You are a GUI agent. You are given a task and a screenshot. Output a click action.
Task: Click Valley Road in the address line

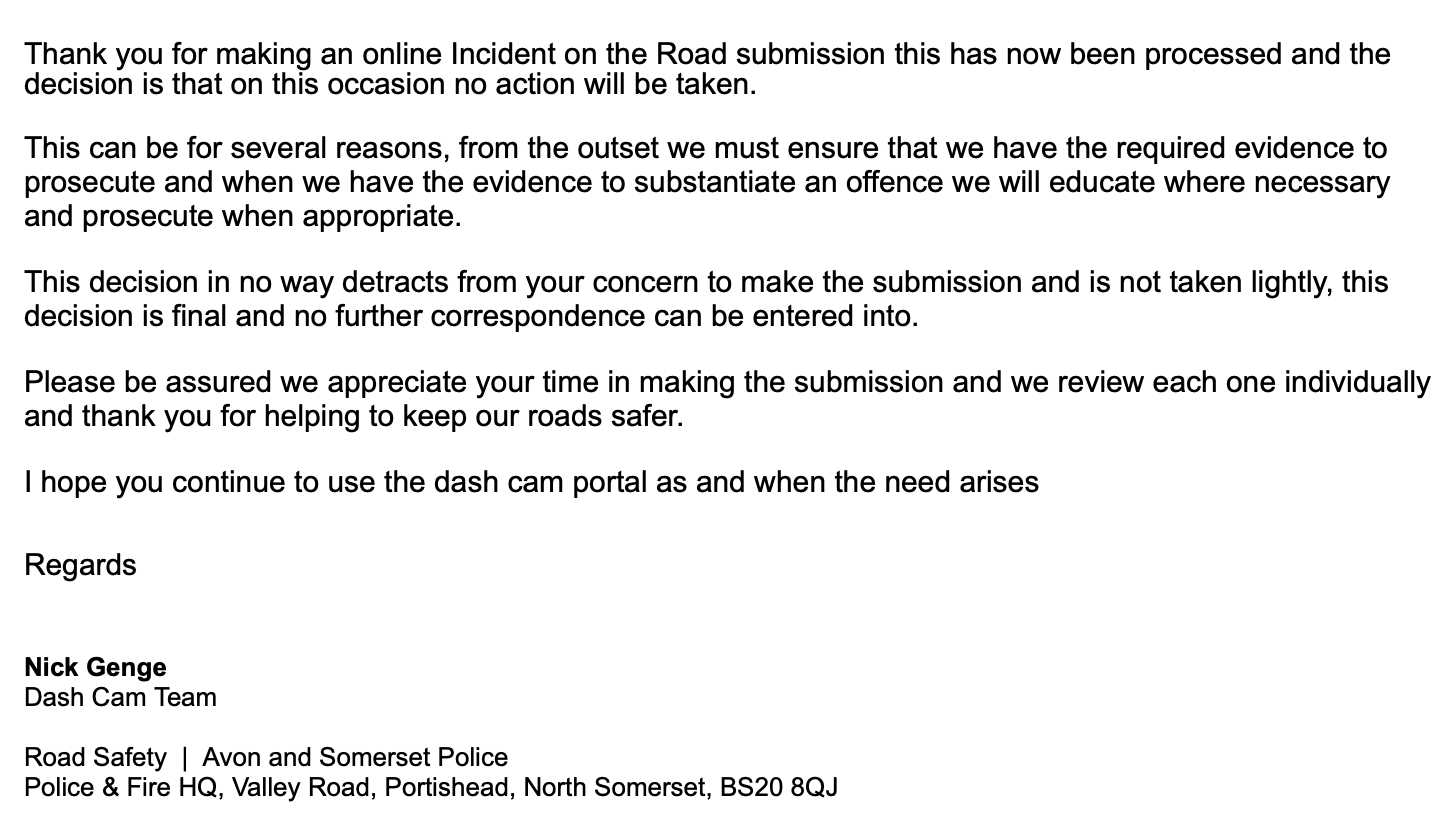pos(300,787)
